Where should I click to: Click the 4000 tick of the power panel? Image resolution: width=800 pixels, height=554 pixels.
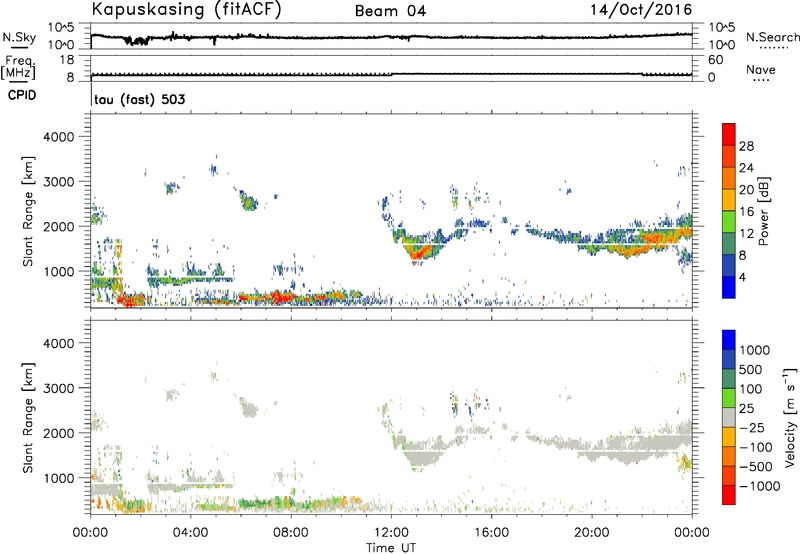(x=59, y=137)
